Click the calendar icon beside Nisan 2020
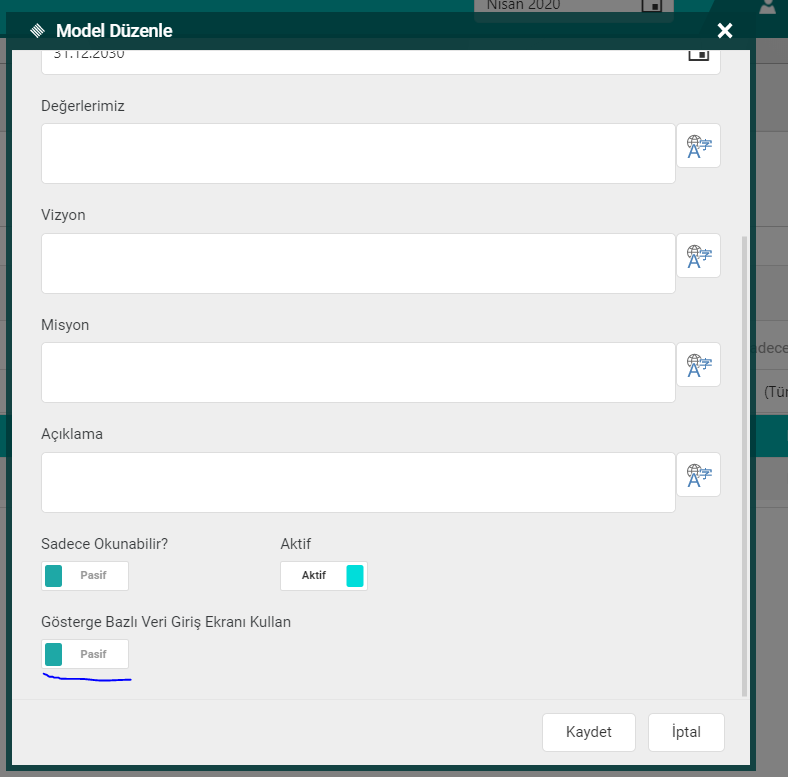The image size is (788, 777). tap(651, 6)
